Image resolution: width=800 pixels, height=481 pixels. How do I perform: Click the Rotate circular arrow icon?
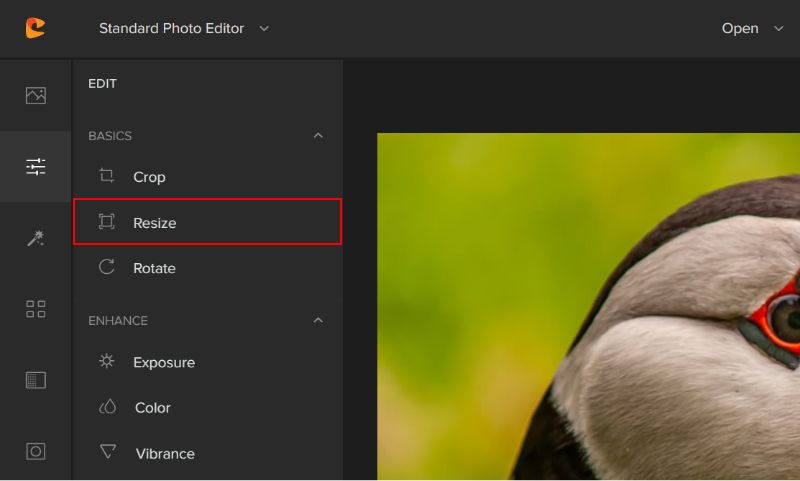point(106,267)
